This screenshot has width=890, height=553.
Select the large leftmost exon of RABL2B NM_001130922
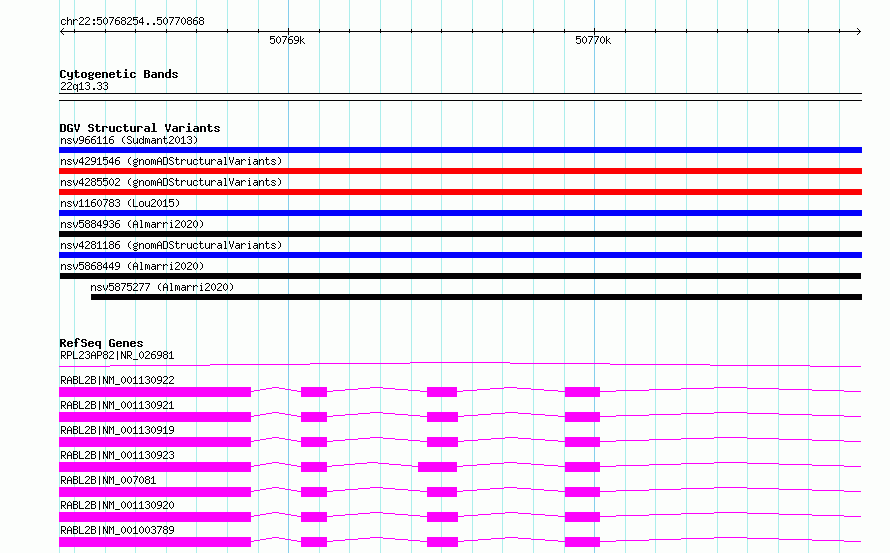click(155, 392)
